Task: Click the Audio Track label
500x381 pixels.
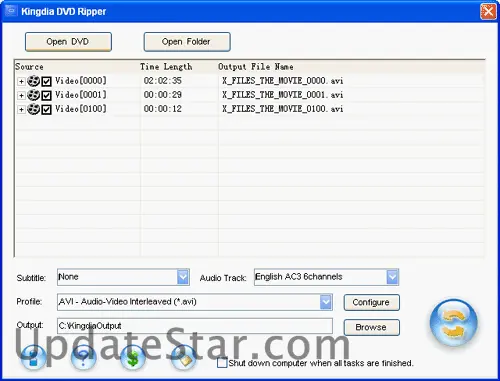Action: pyautogui.click(x=223, y=278)
